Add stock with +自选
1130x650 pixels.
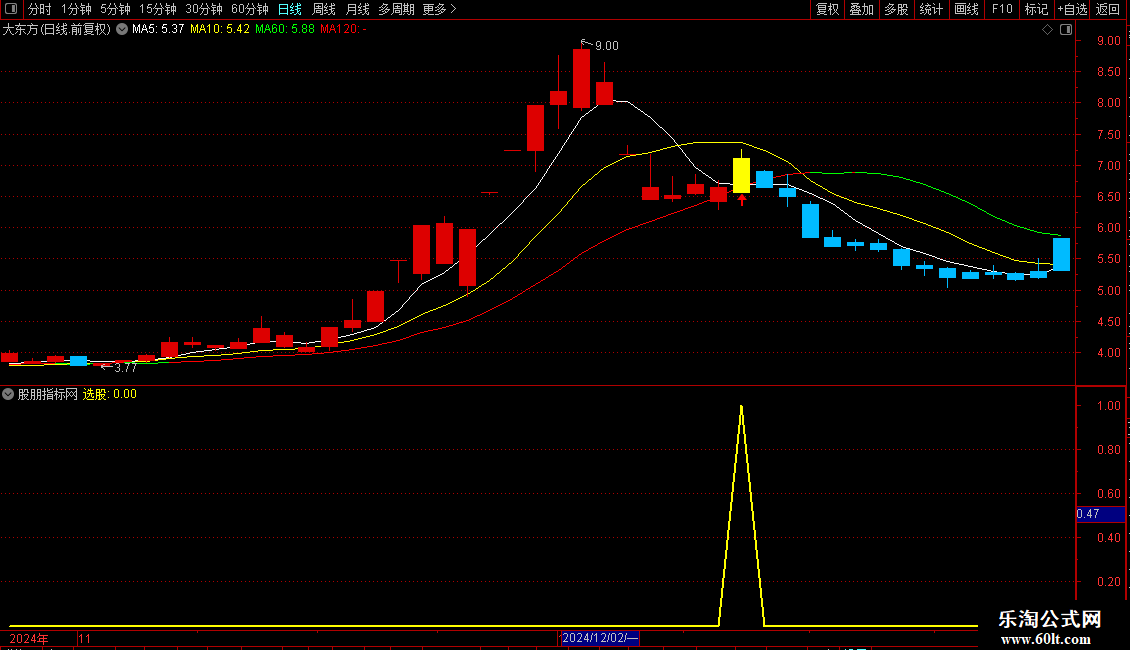click(x=1072, y=9)
